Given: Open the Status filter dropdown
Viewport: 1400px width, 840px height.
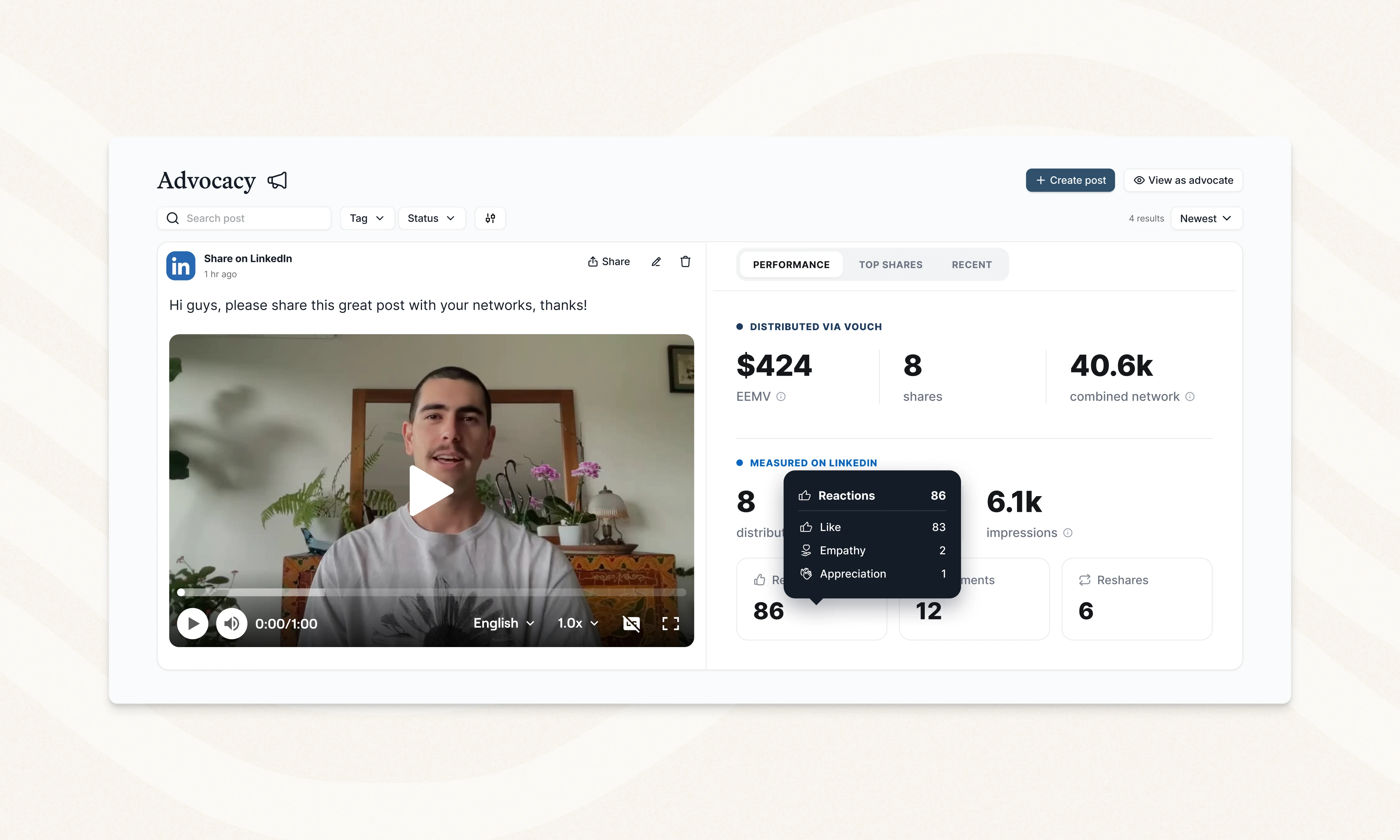Looking at the screenshot, I should (431, 219).
